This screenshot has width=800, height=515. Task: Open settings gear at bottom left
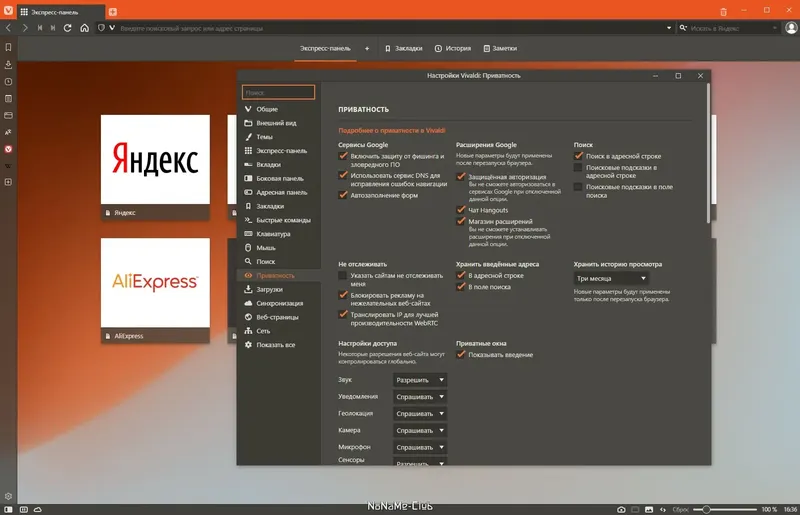[8, 496]
